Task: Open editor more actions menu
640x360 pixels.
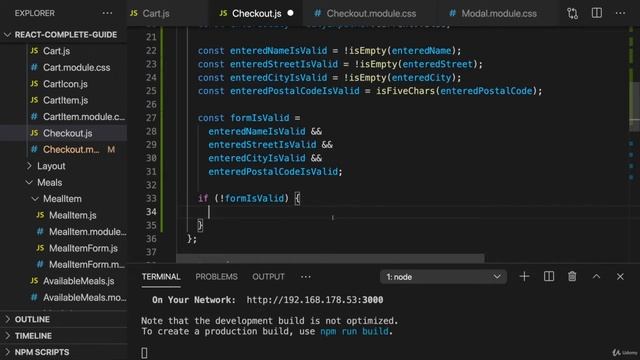Action: (x=620, y=13)
